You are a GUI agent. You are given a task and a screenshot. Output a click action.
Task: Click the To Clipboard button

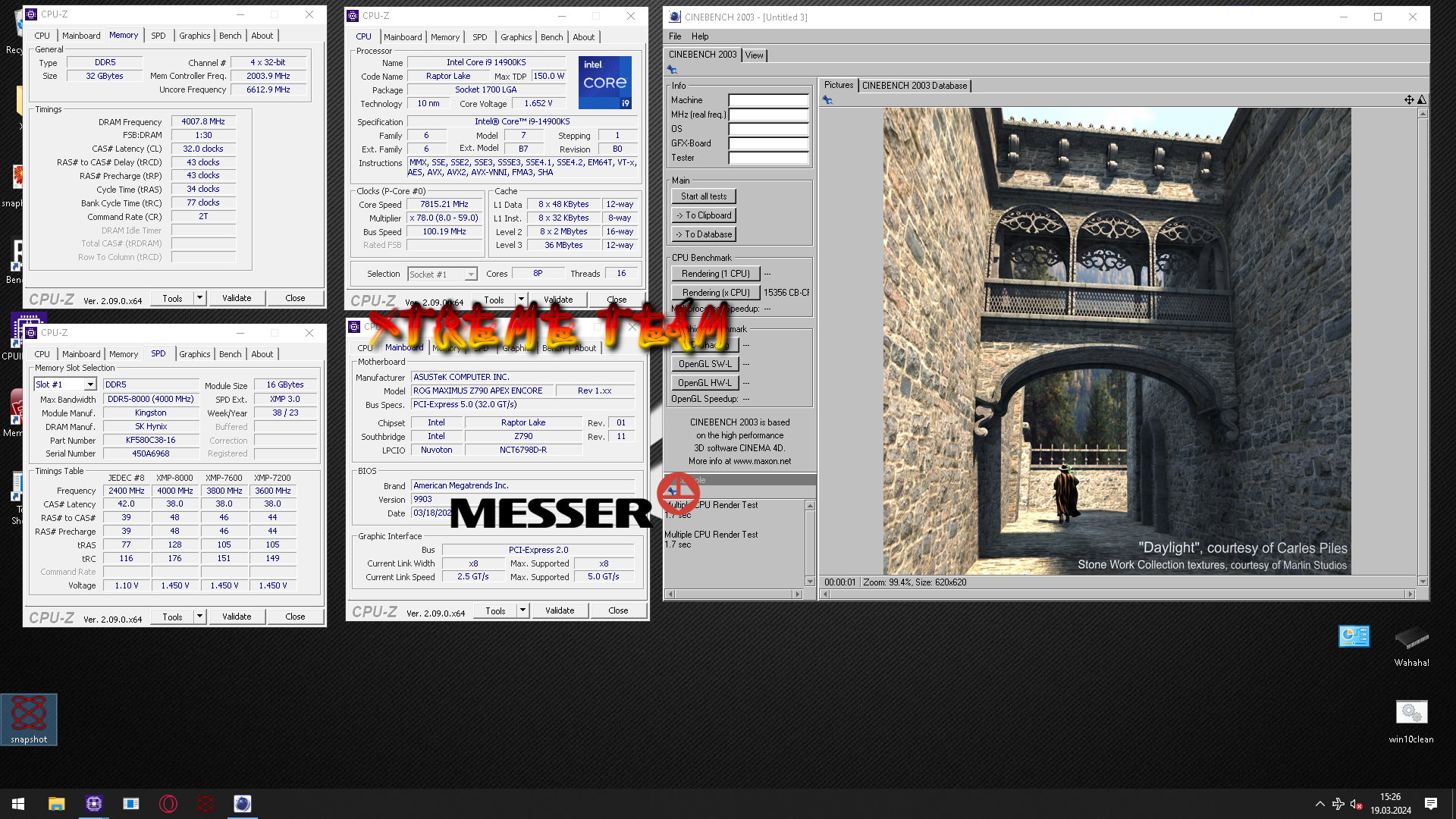click(703, 215)
